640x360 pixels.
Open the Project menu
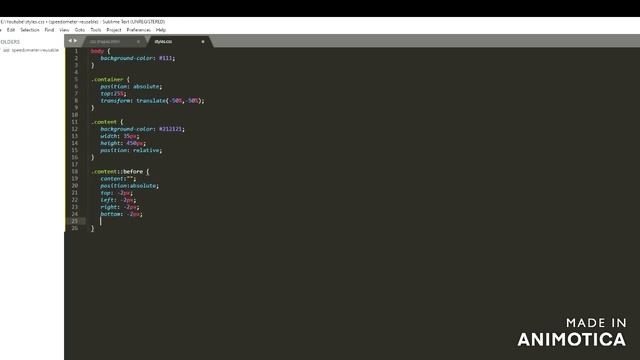pyautogui.click(x=113, y=30)
